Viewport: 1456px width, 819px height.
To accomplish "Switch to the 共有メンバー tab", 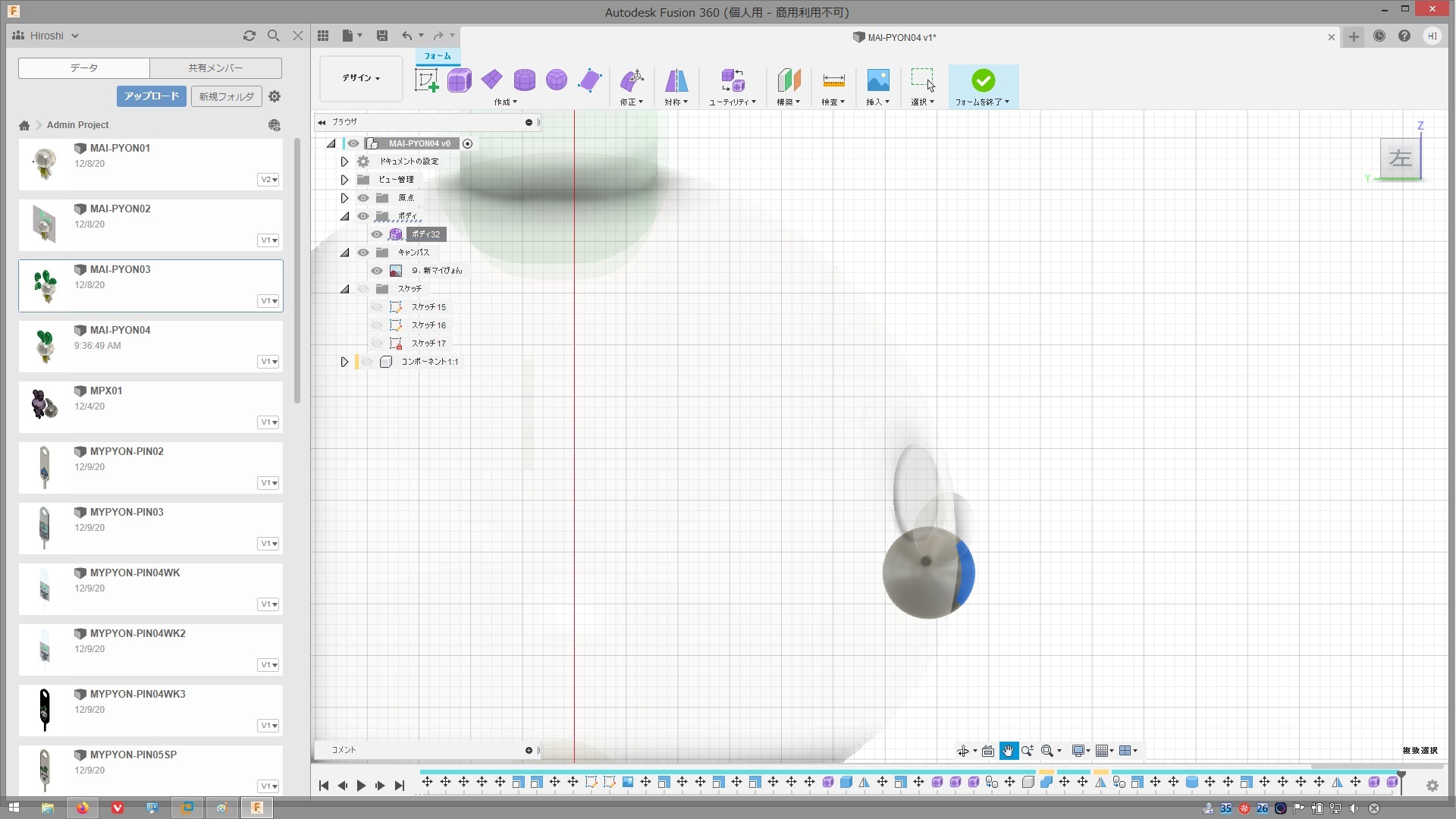I will pos(215,68).
